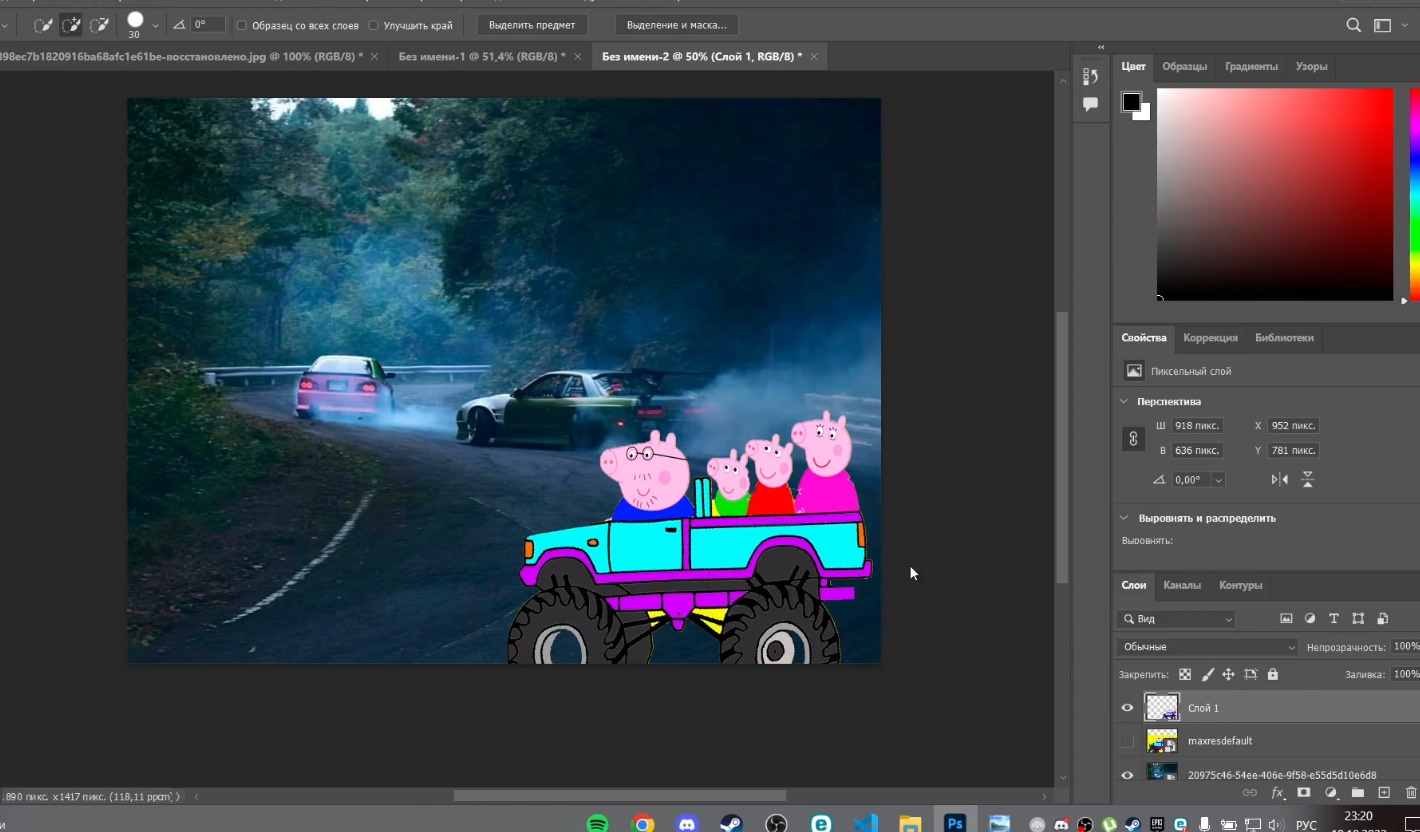Click the flip horizontal icon
The width and height of the screenshot is (1420, 832).
coord(1279,480)
